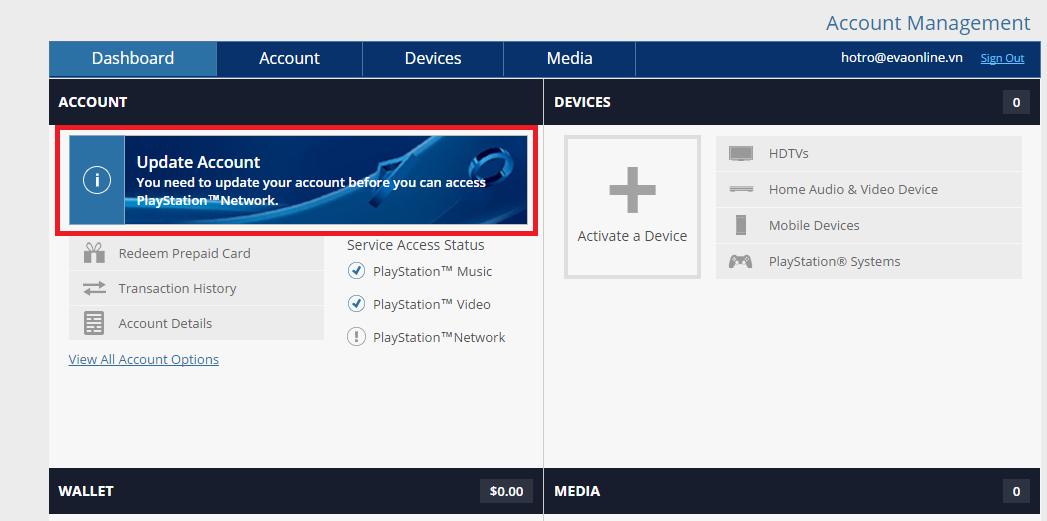Click the Mobile Devices phone icon
The image size is (1047, 521).
click(x=741, y=225)
